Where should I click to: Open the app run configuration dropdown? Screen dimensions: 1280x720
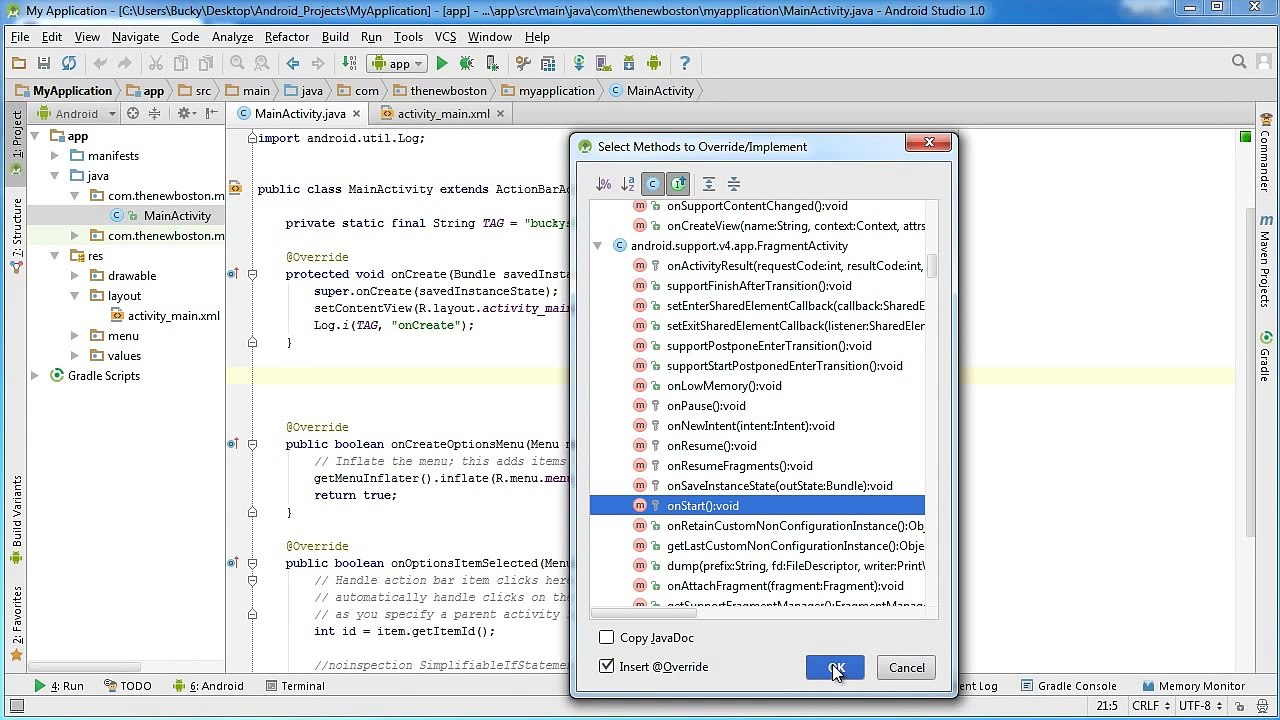399,63
